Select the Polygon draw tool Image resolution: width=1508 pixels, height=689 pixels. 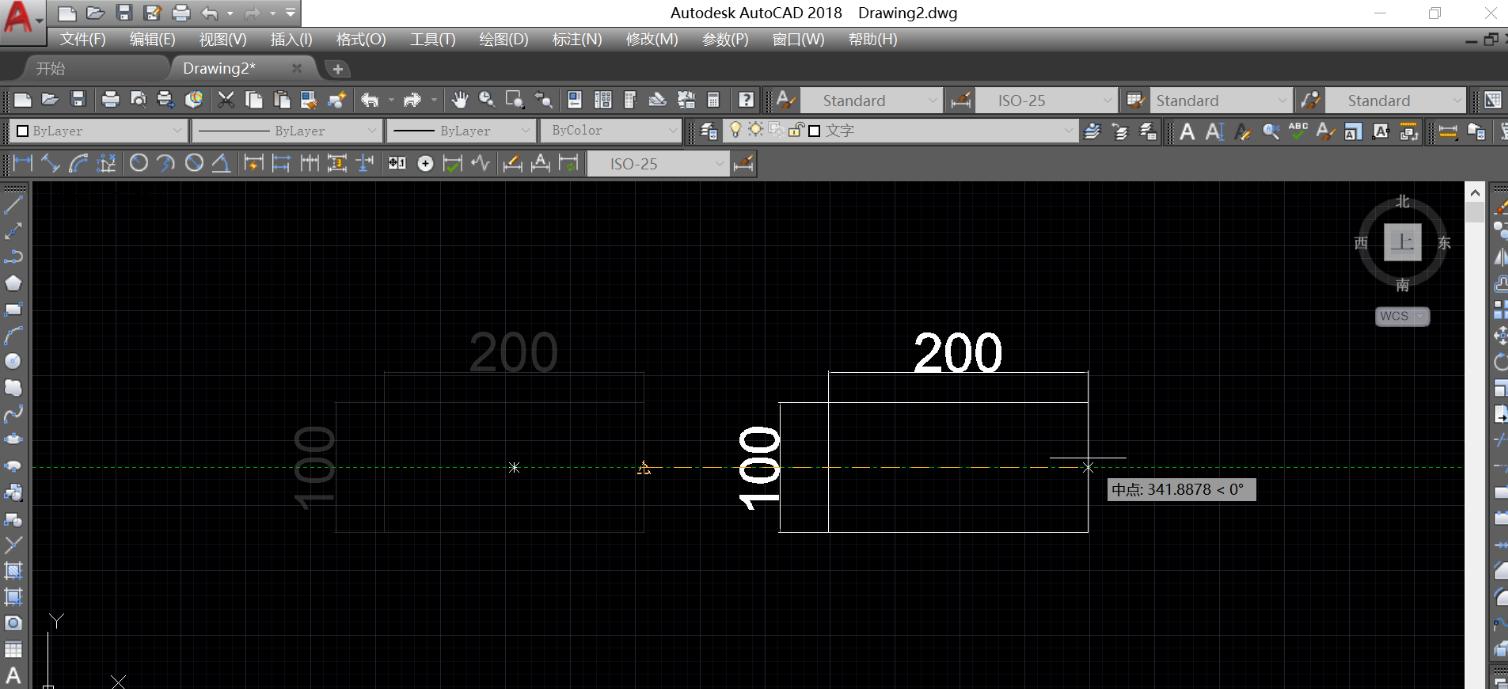14,283
